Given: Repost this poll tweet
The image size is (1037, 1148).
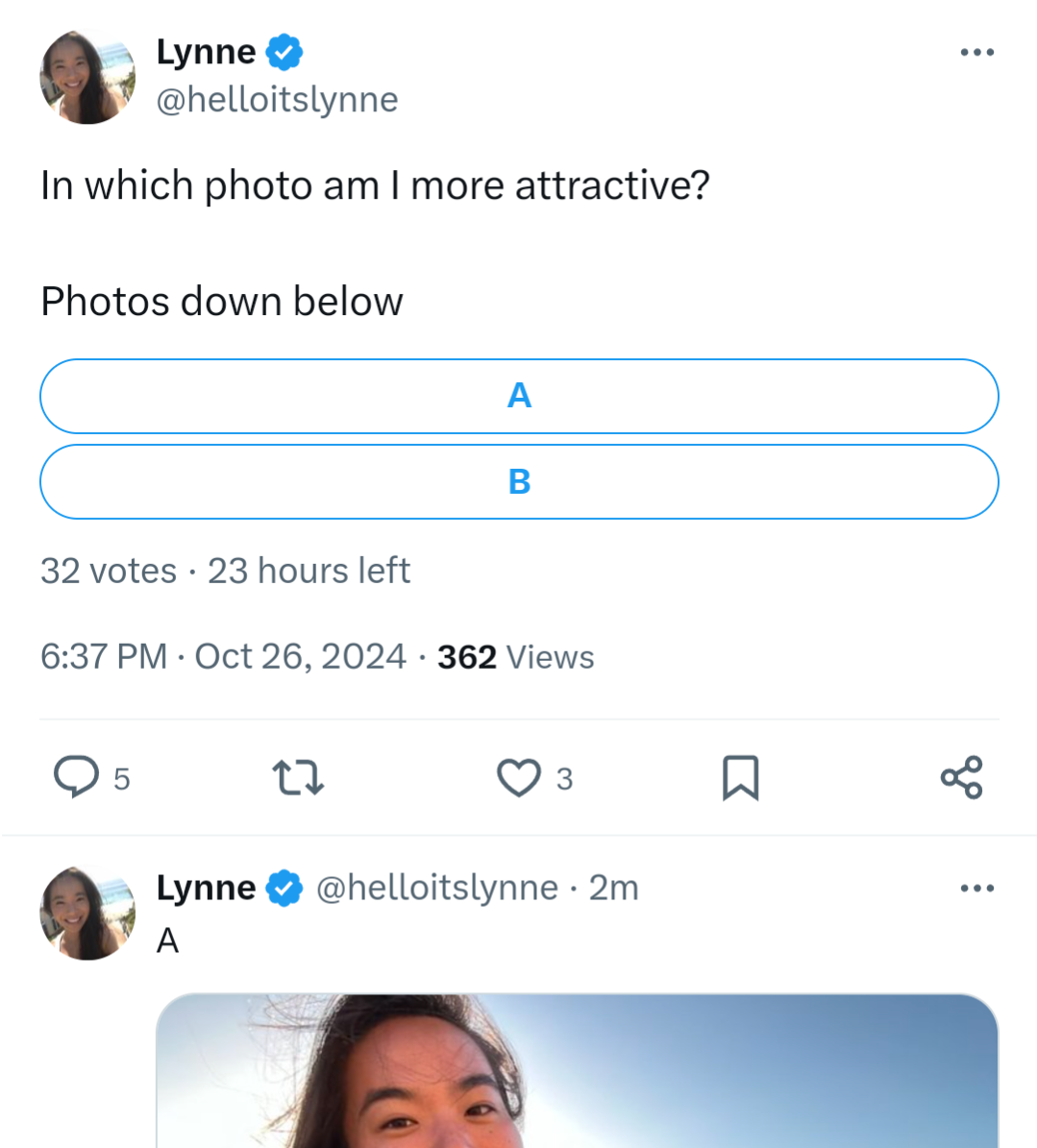Looking at the screenshot, I should [298, 777].
